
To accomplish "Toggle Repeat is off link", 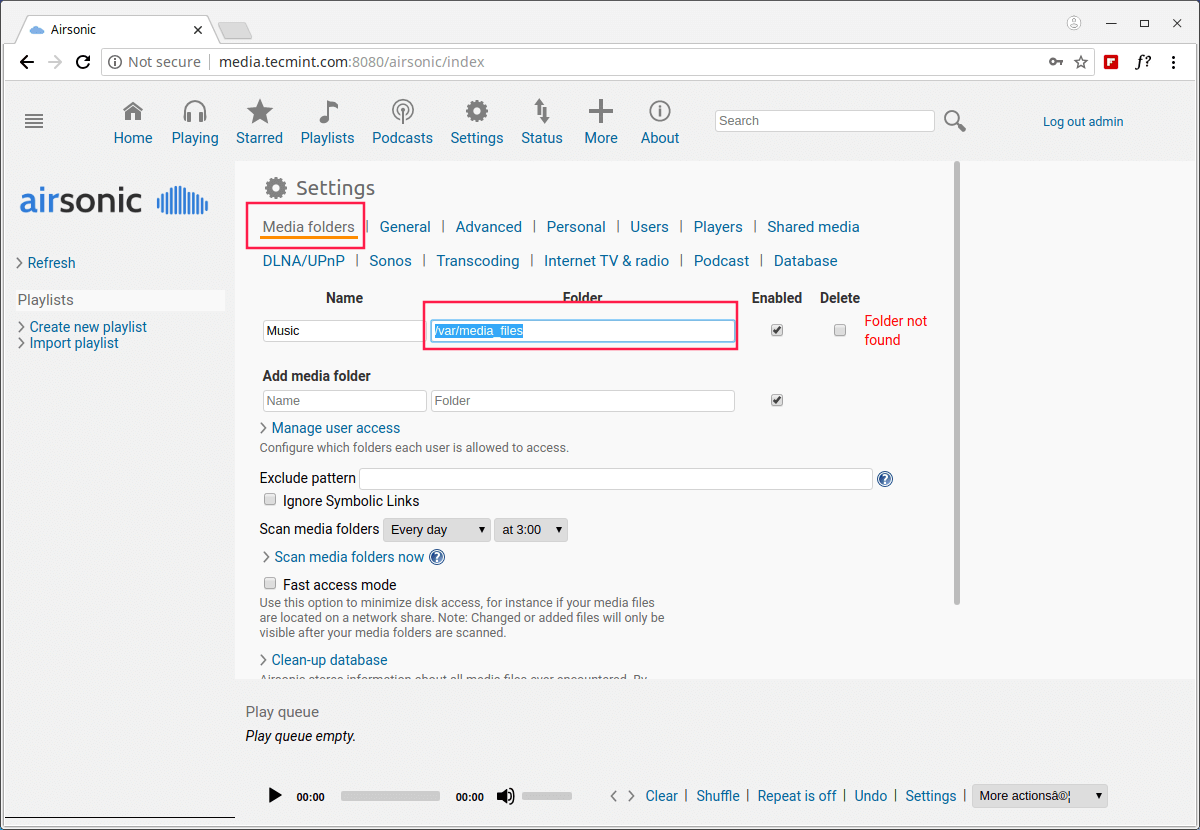I will pos(797,796).
